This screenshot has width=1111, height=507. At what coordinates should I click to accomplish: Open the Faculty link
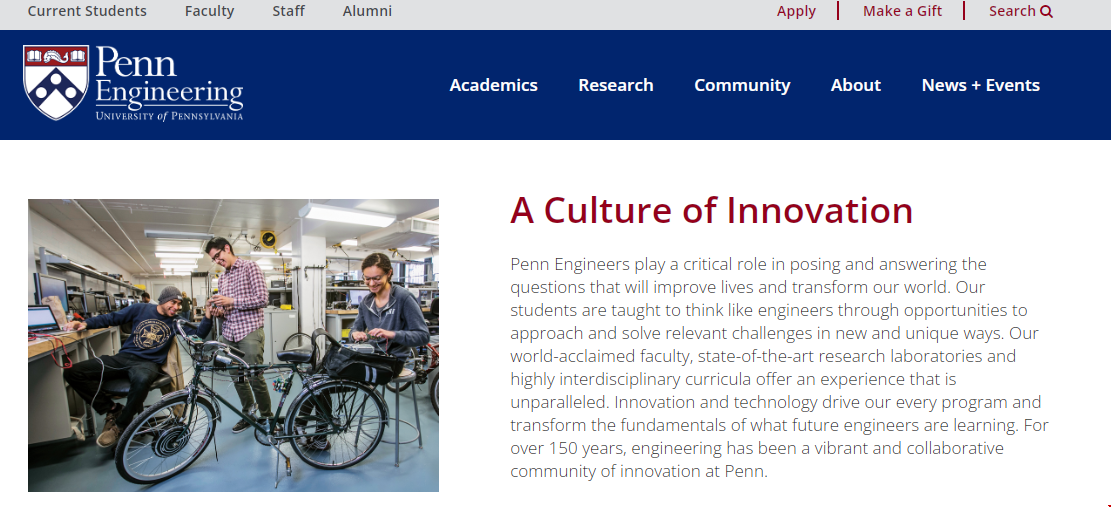click(x=209, y=11)
